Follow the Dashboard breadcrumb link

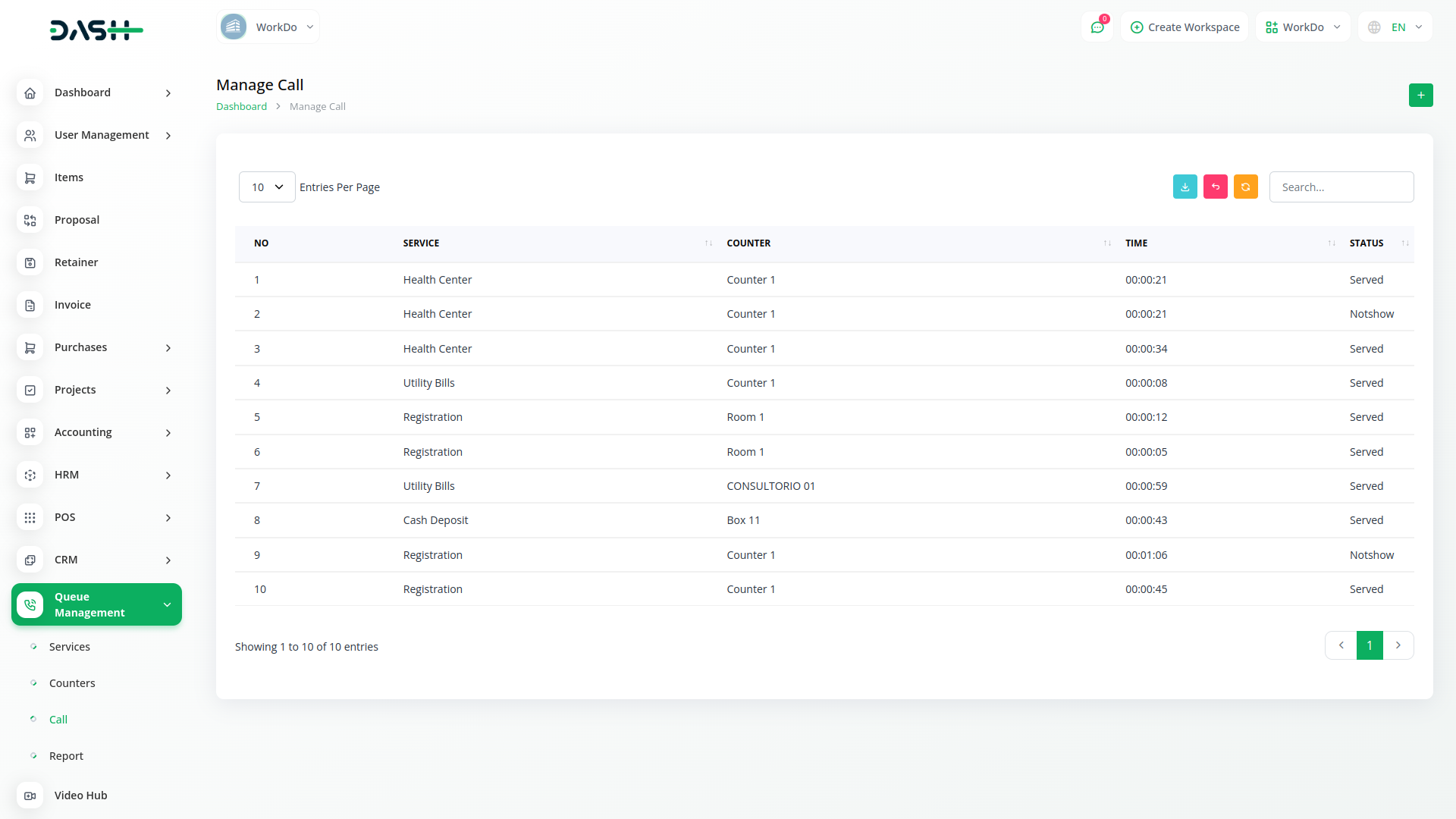click(241, 107)
